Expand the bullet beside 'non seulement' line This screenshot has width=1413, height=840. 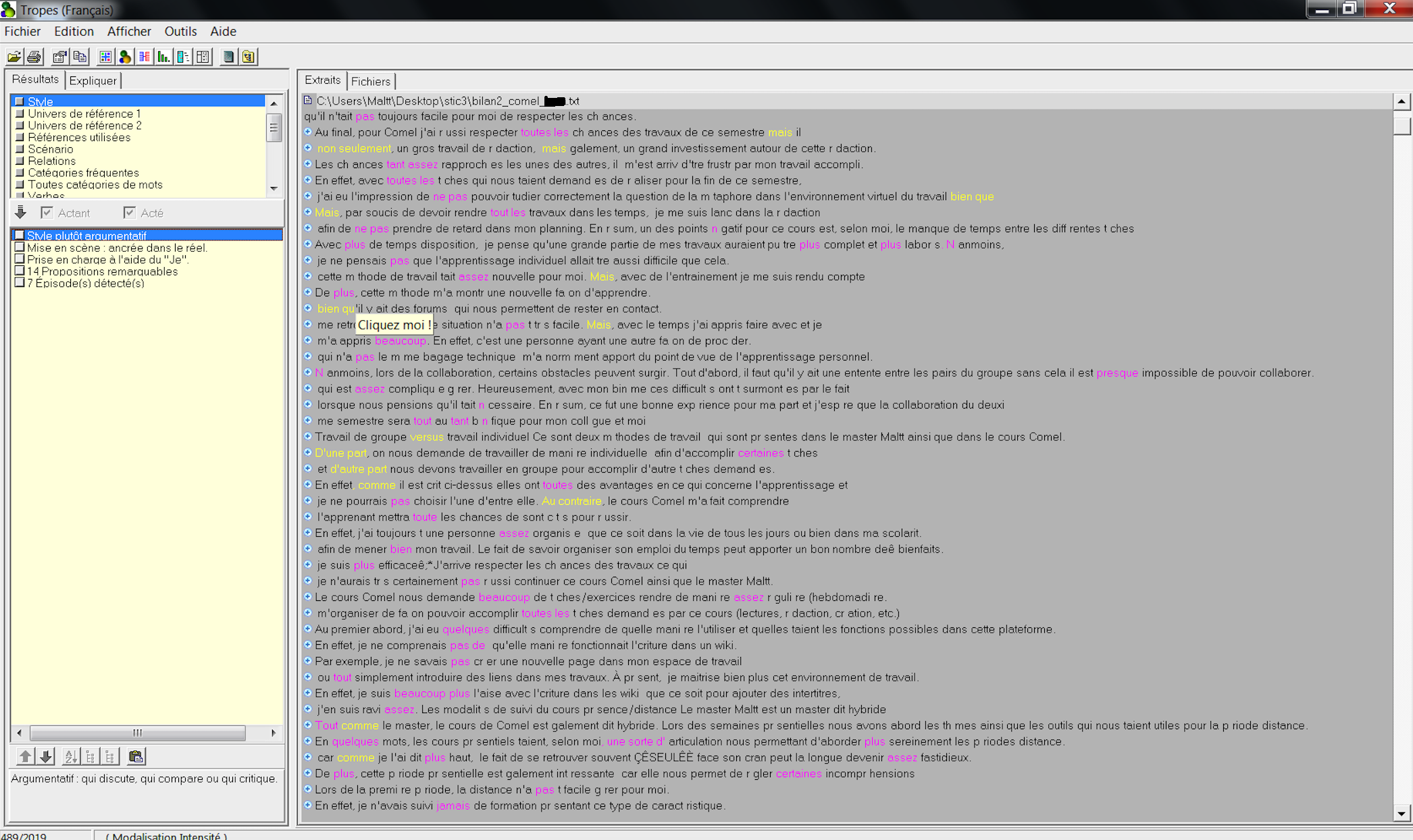pos(308,148)
